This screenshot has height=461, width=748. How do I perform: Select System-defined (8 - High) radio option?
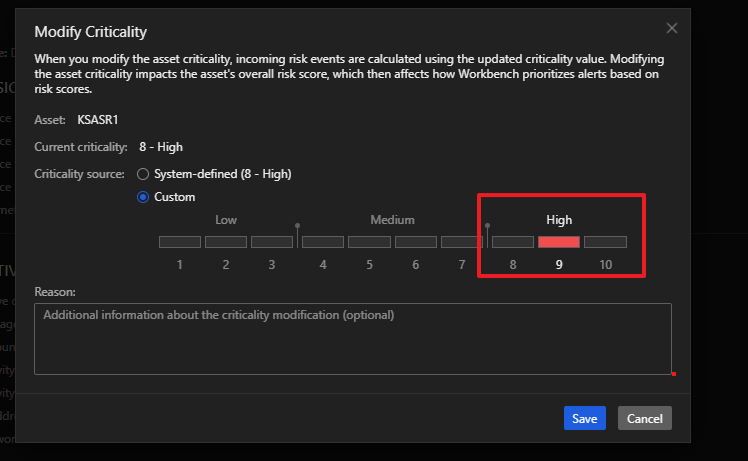[143, 174]
